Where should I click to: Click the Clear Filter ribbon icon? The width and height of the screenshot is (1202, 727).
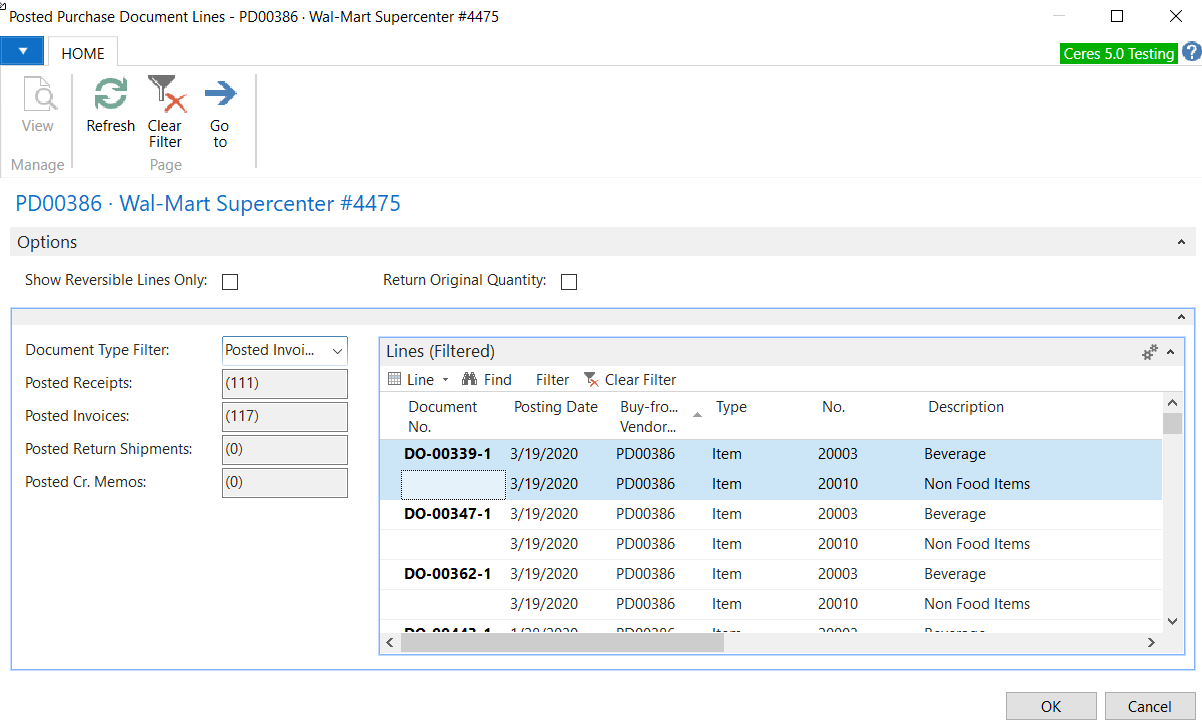166,96
